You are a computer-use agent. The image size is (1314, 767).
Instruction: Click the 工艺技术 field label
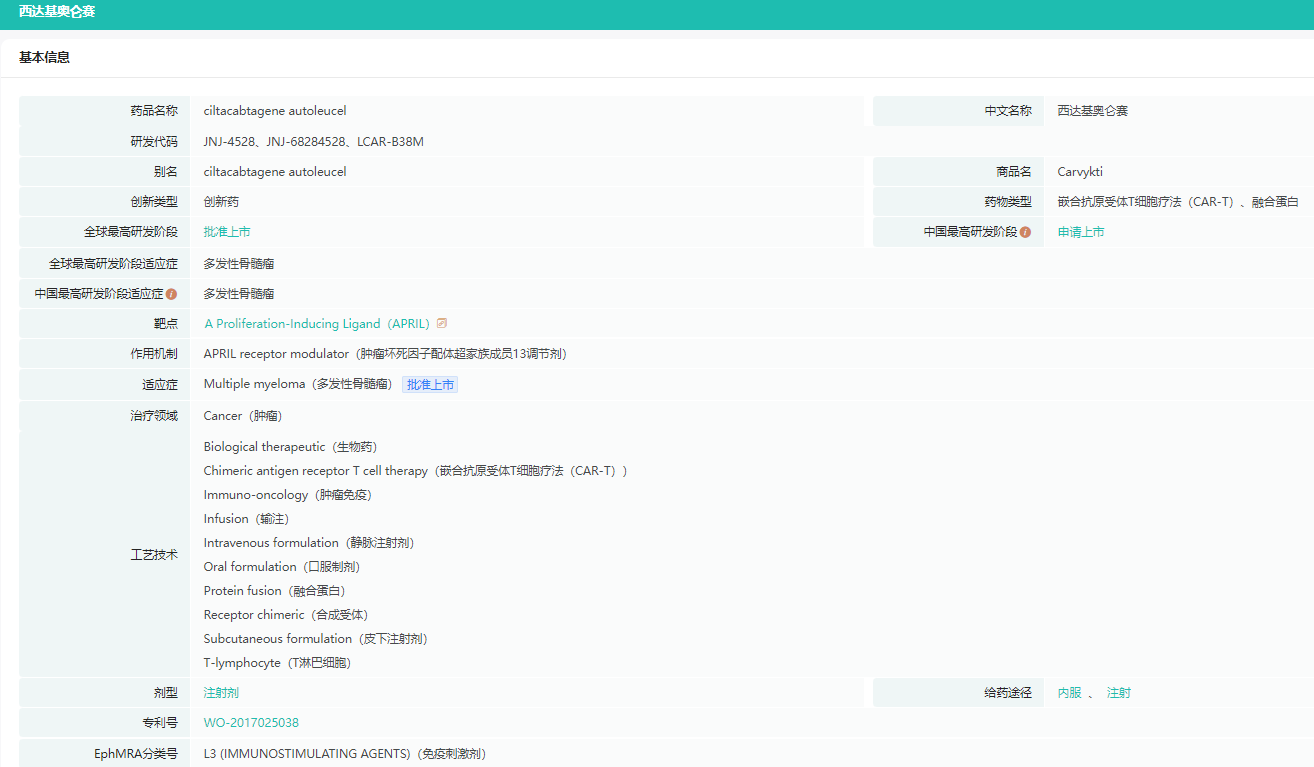(x=154, y=555)
